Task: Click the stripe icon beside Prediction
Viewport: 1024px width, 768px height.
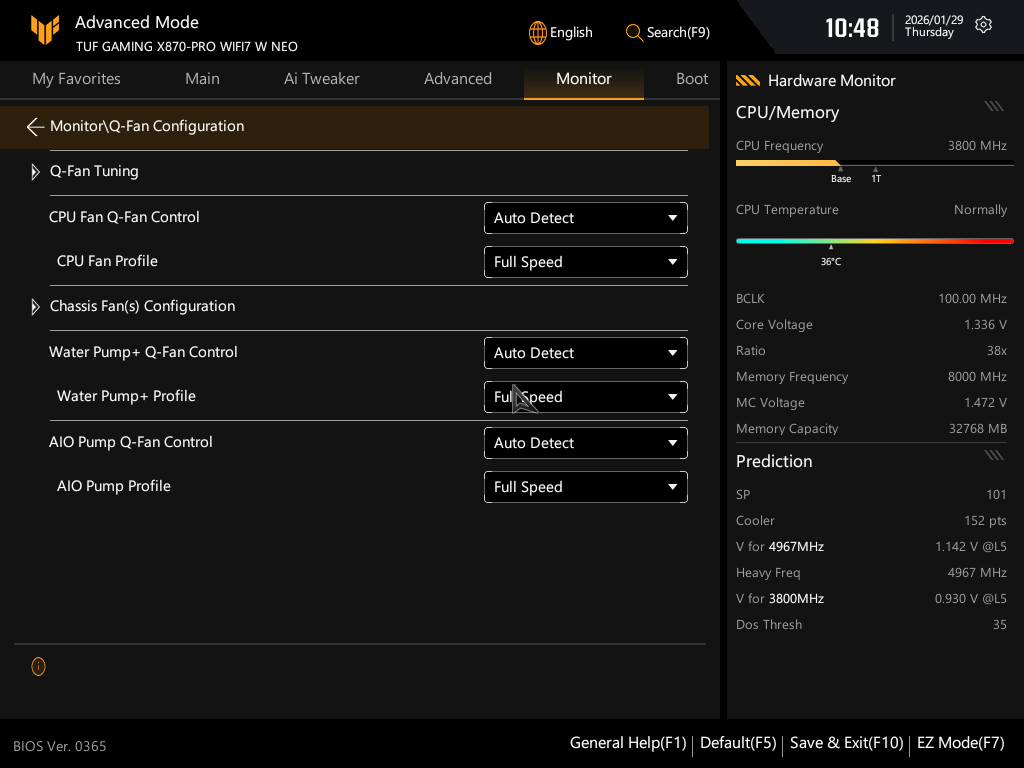Action: (993, 455)
